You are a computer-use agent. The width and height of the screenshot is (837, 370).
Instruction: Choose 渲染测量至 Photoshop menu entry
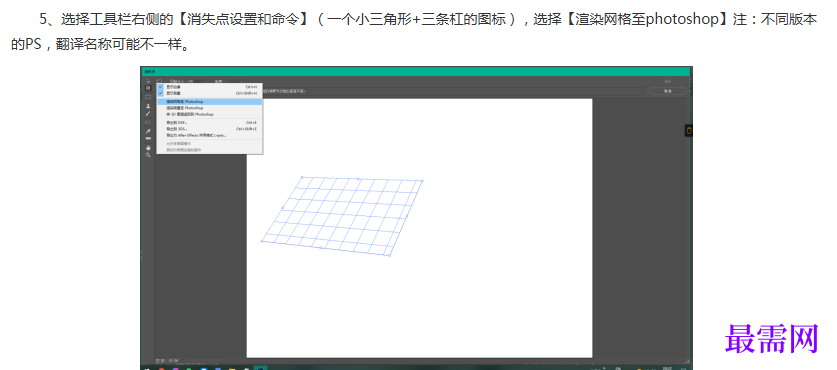(210, 108)
